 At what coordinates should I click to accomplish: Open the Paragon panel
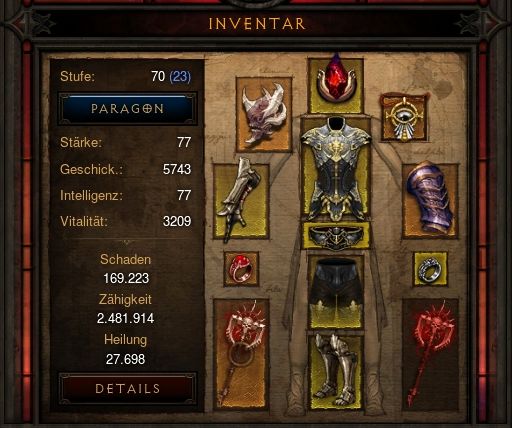(x=127, y=109)
